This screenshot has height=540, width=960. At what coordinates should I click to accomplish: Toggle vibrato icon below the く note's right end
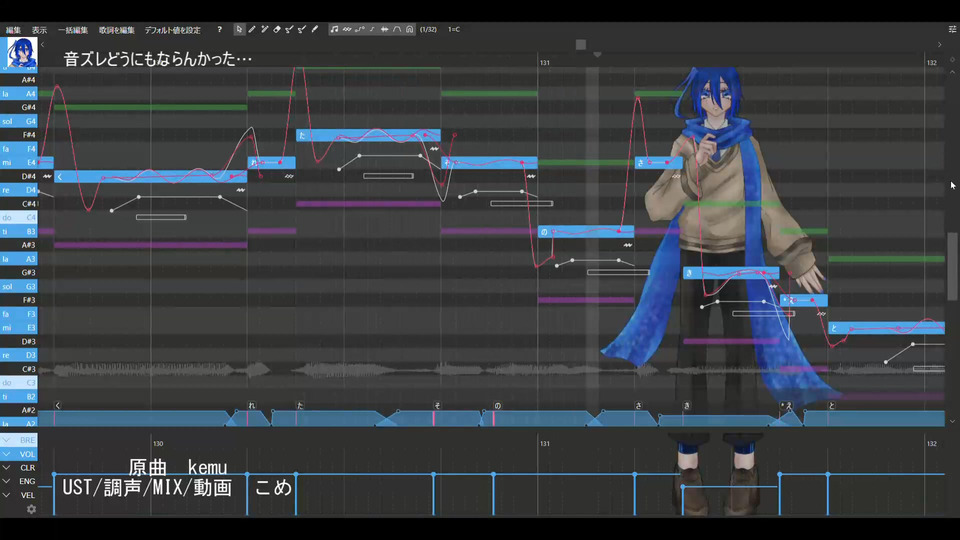pos(241,190)
